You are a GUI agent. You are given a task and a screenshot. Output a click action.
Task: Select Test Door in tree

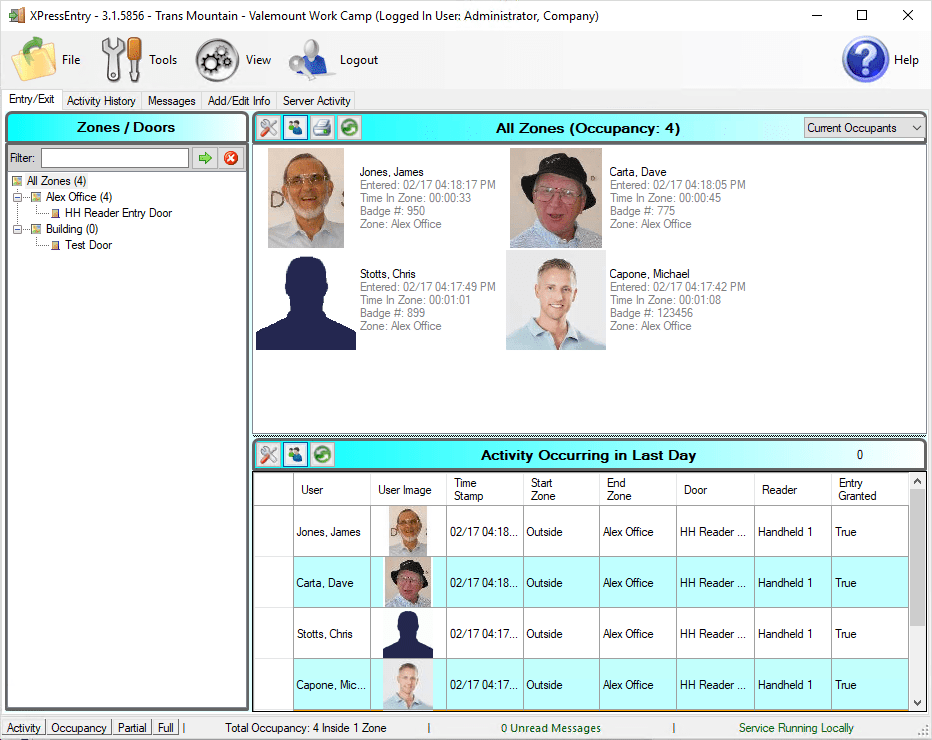pyautogui.click(x=89, y=245)
